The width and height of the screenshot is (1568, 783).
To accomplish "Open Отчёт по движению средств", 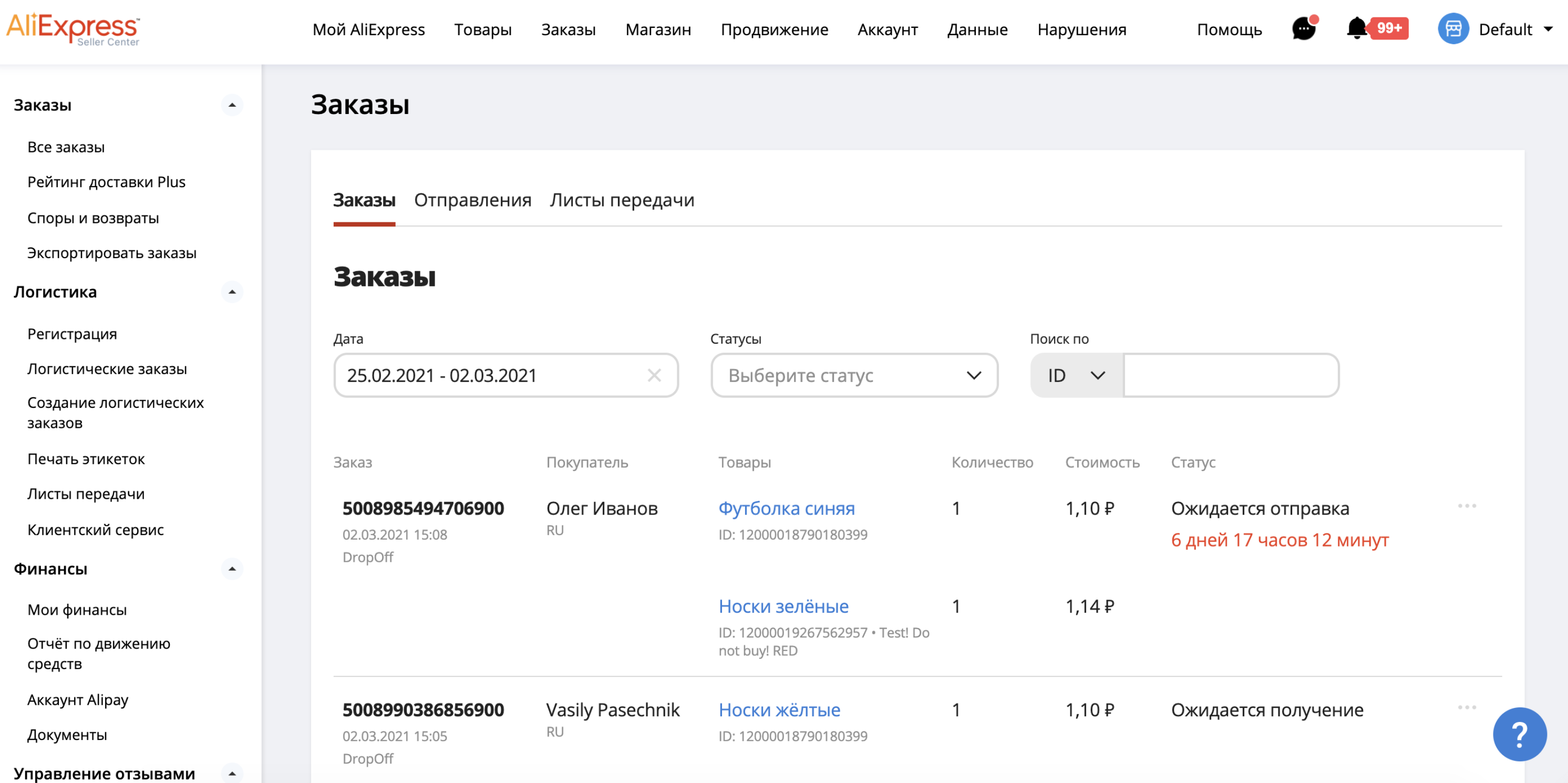I will 99,653.
